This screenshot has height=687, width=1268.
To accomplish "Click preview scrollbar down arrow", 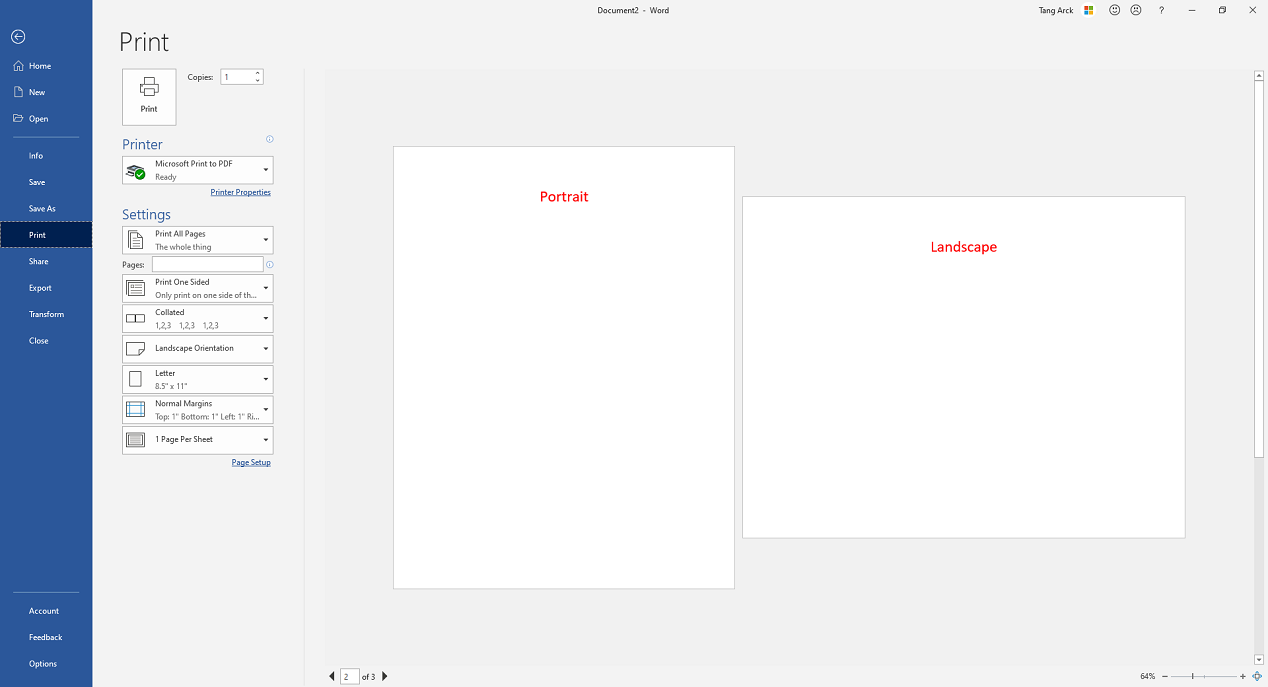I will [1259, 660].
